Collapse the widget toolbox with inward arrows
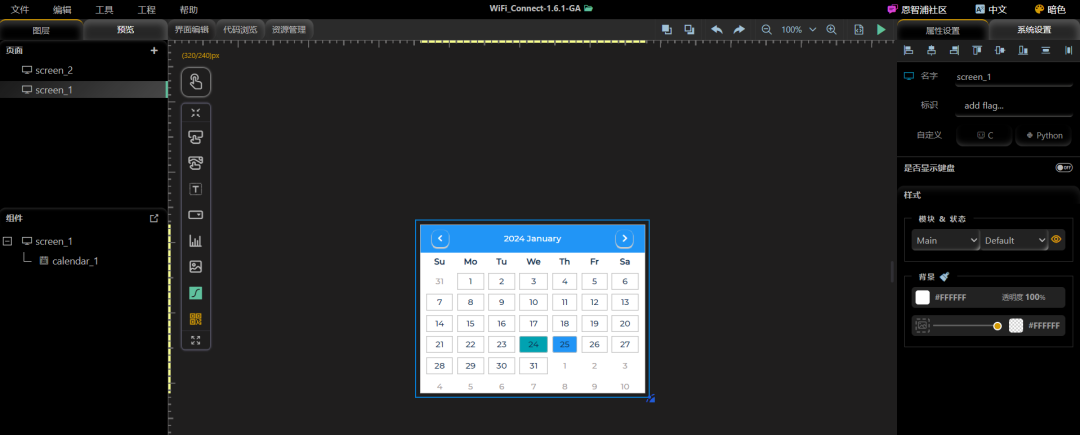 [x=196, y=113]
